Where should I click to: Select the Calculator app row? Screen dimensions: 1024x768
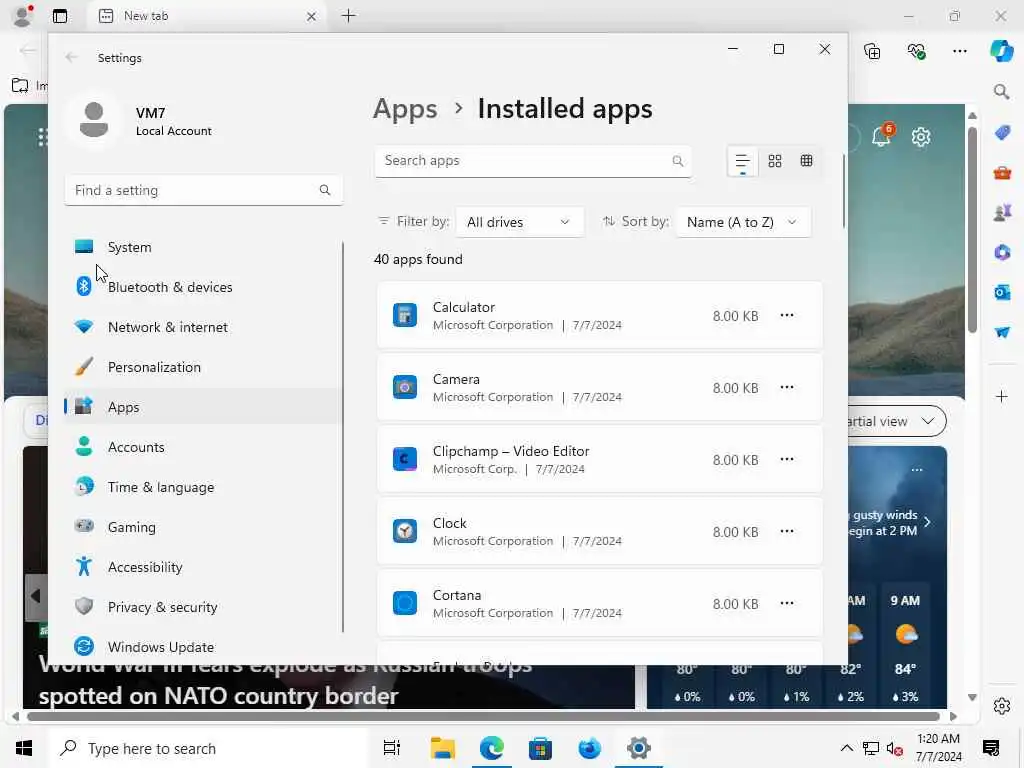(x=600, y=315)
